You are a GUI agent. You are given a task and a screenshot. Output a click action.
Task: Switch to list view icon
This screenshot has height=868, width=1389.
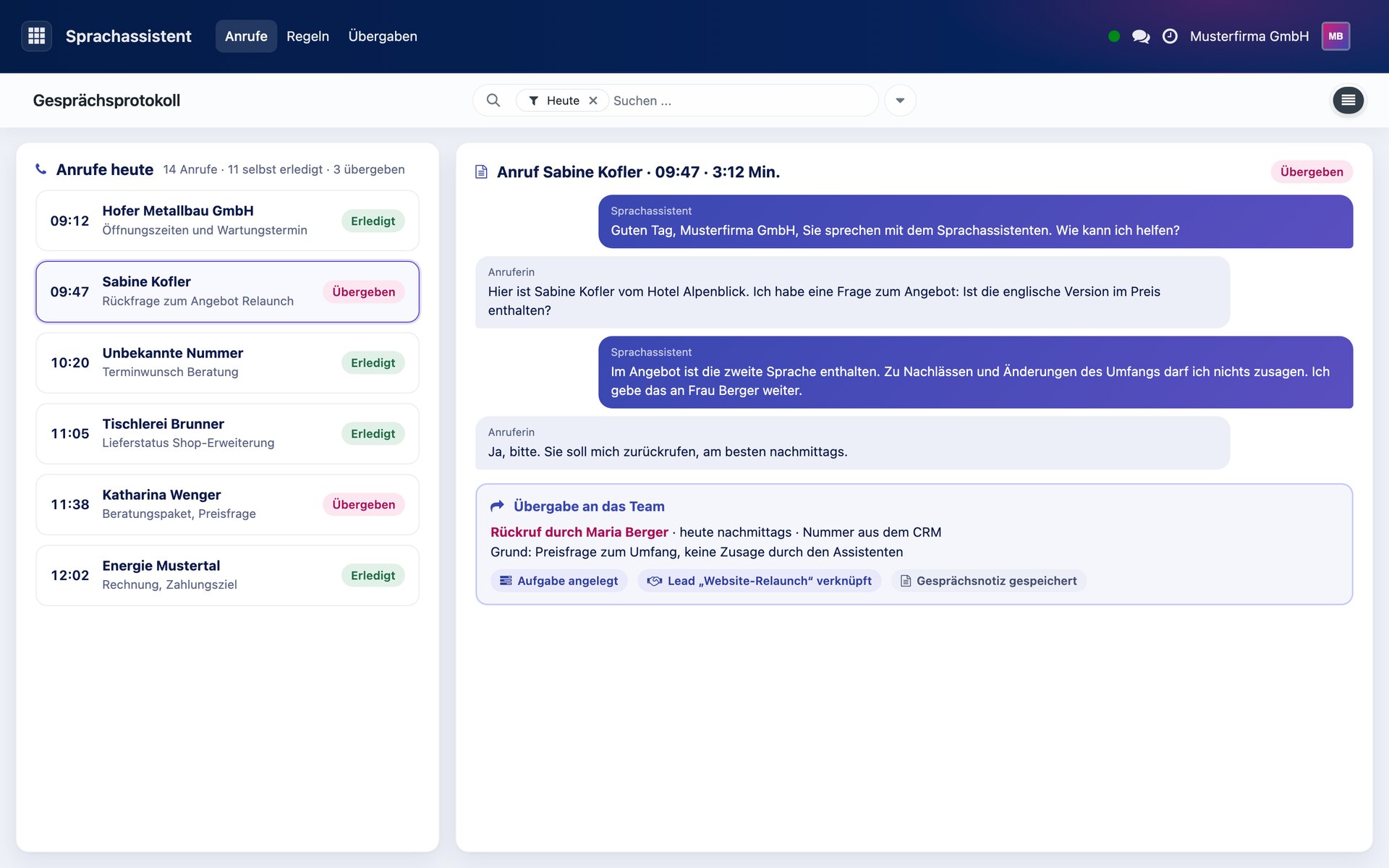coord(1348,101)
